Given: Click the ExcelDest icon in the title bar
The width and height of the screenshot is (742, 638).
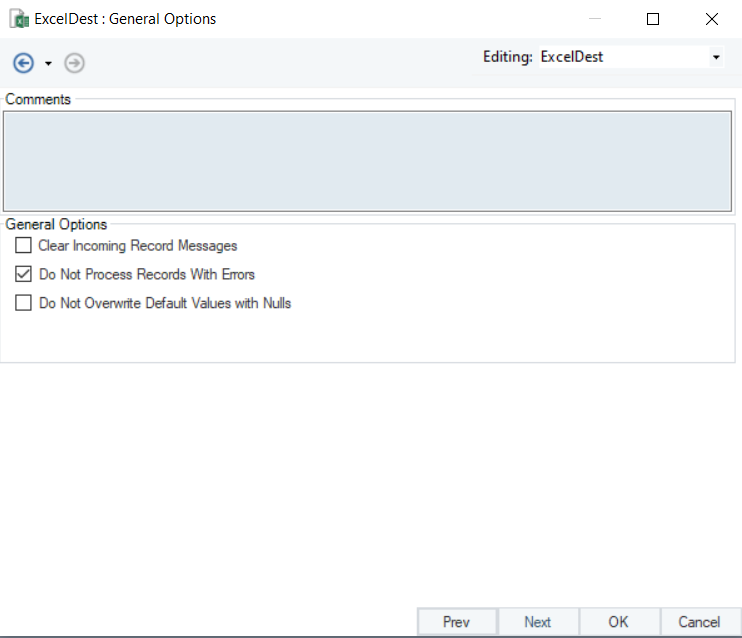Looking at the screenshot, I should (18, 19).
